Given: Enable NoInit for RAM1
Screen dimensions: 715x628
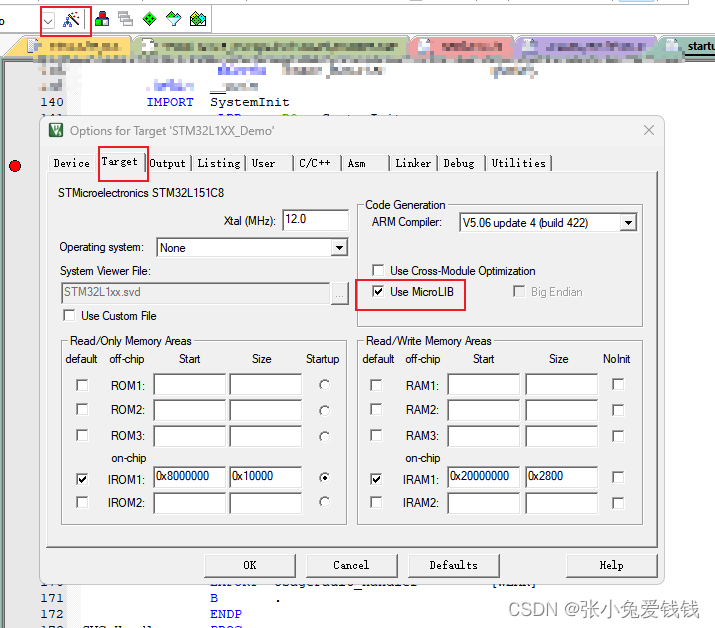Looking at the screenshot, I should [618, 384].
